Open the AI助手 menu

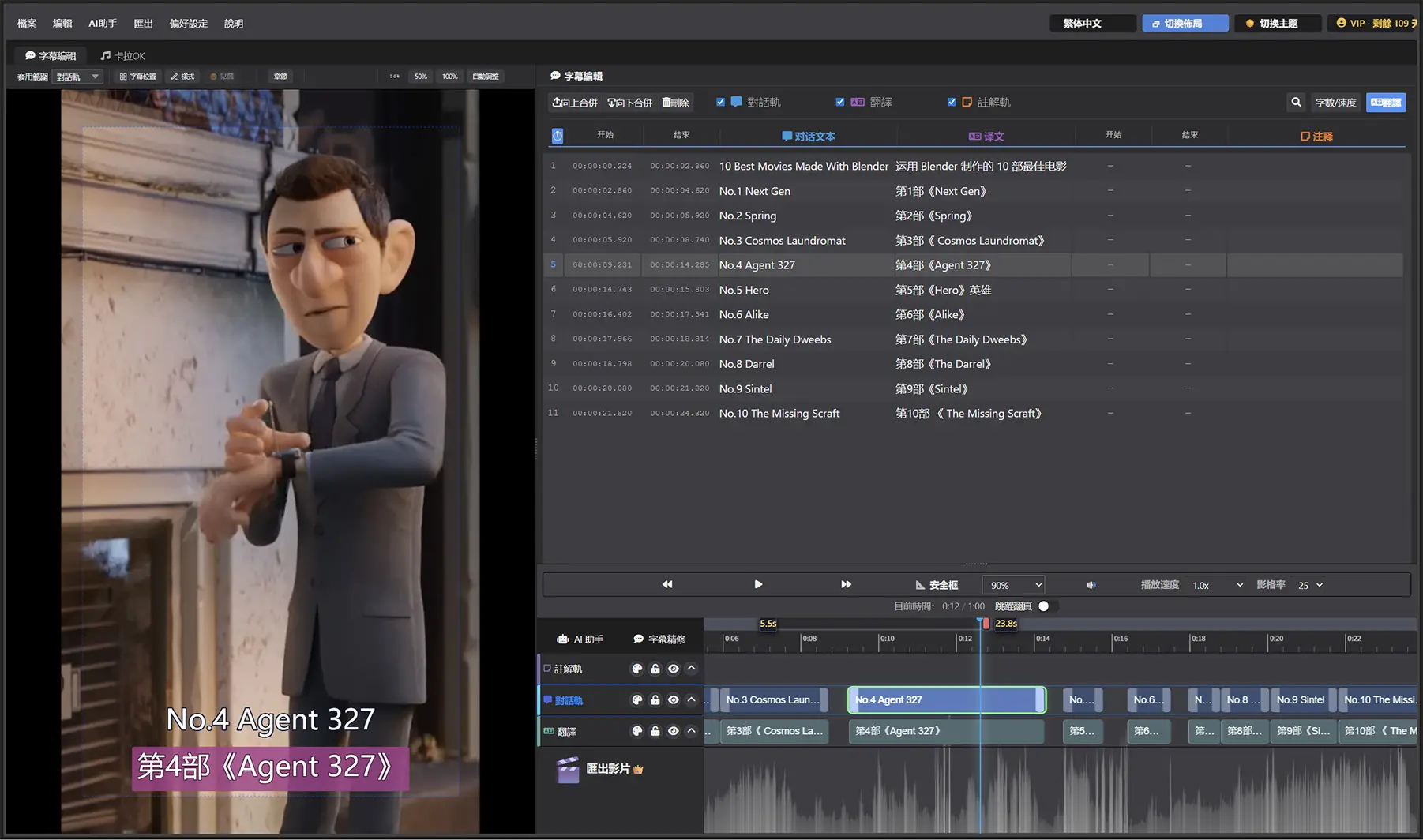[103, 23]
